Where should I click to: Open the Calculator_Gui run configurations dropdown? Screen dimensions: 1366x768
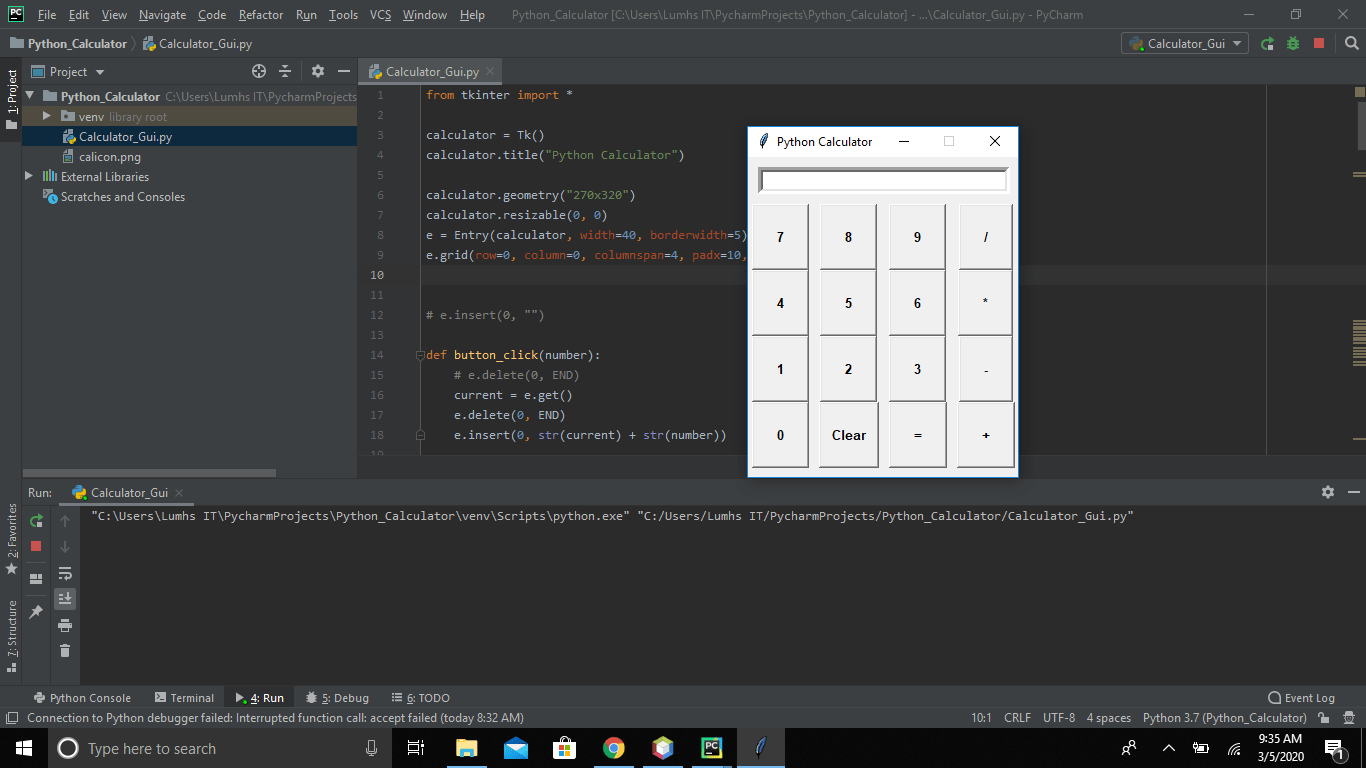(1184, 43)
